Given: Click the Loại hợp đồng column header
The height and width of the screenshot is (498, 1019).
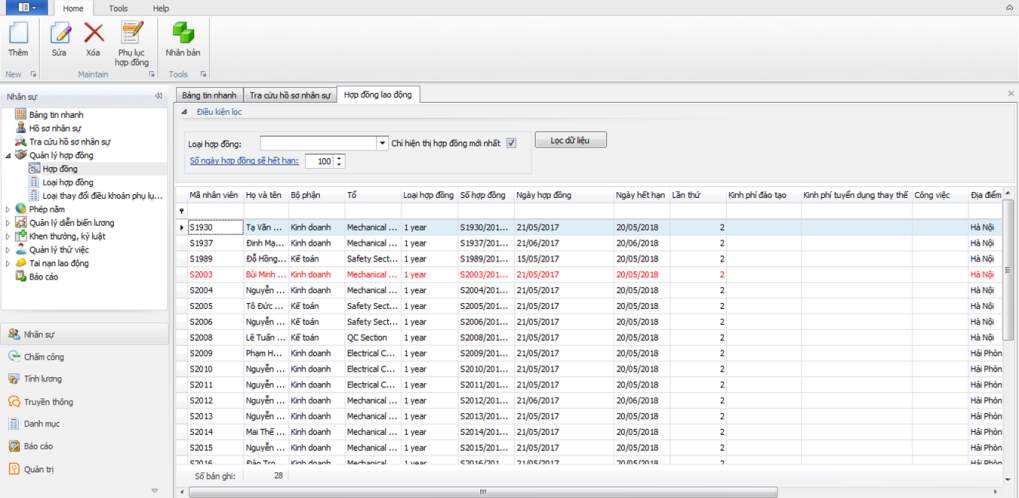Looking at the screenshot, I should coord(430,194).
